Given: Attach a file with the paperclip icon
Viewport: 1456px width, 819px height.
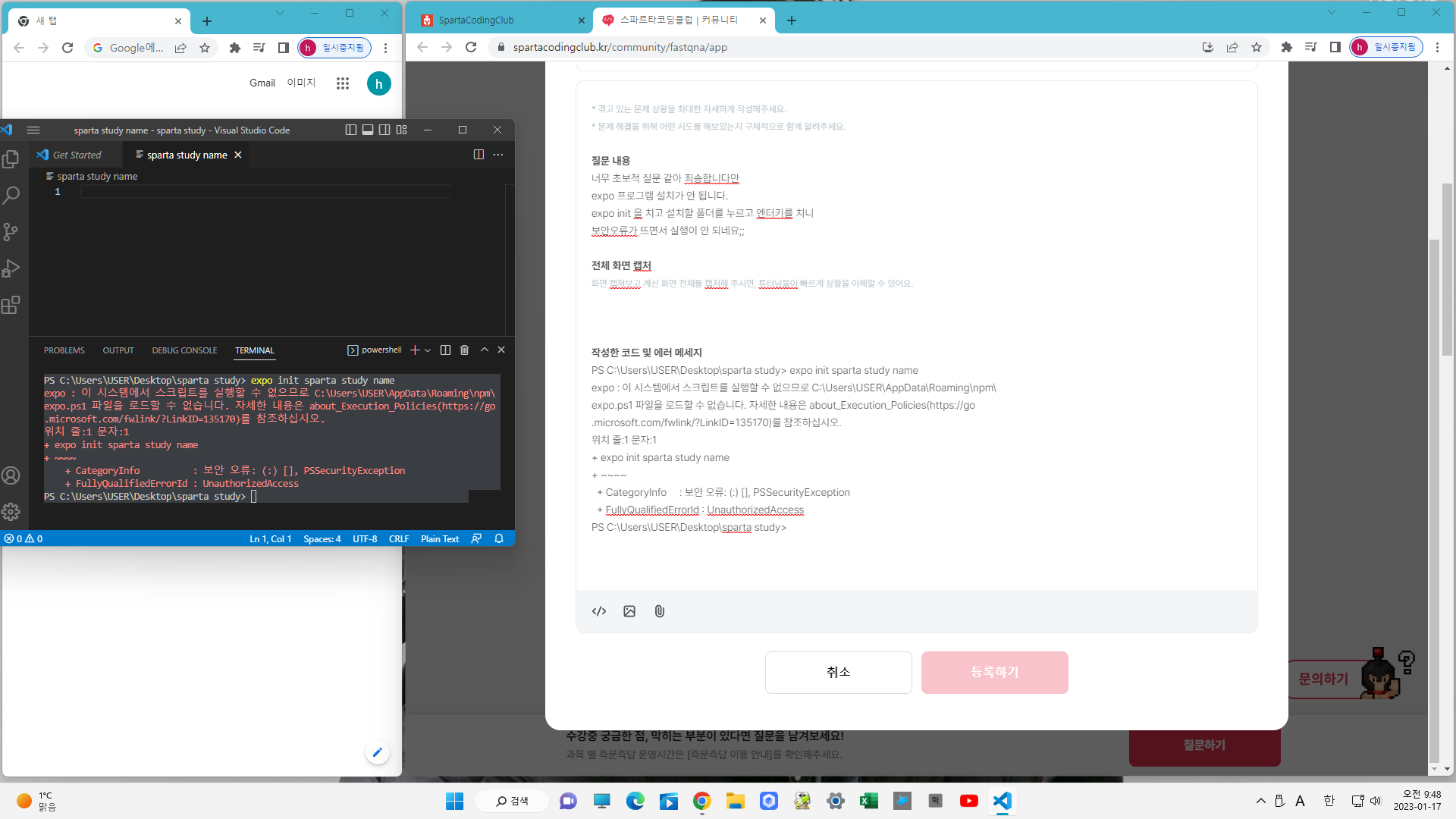Looking at the screenshot, I should [660, 611].
